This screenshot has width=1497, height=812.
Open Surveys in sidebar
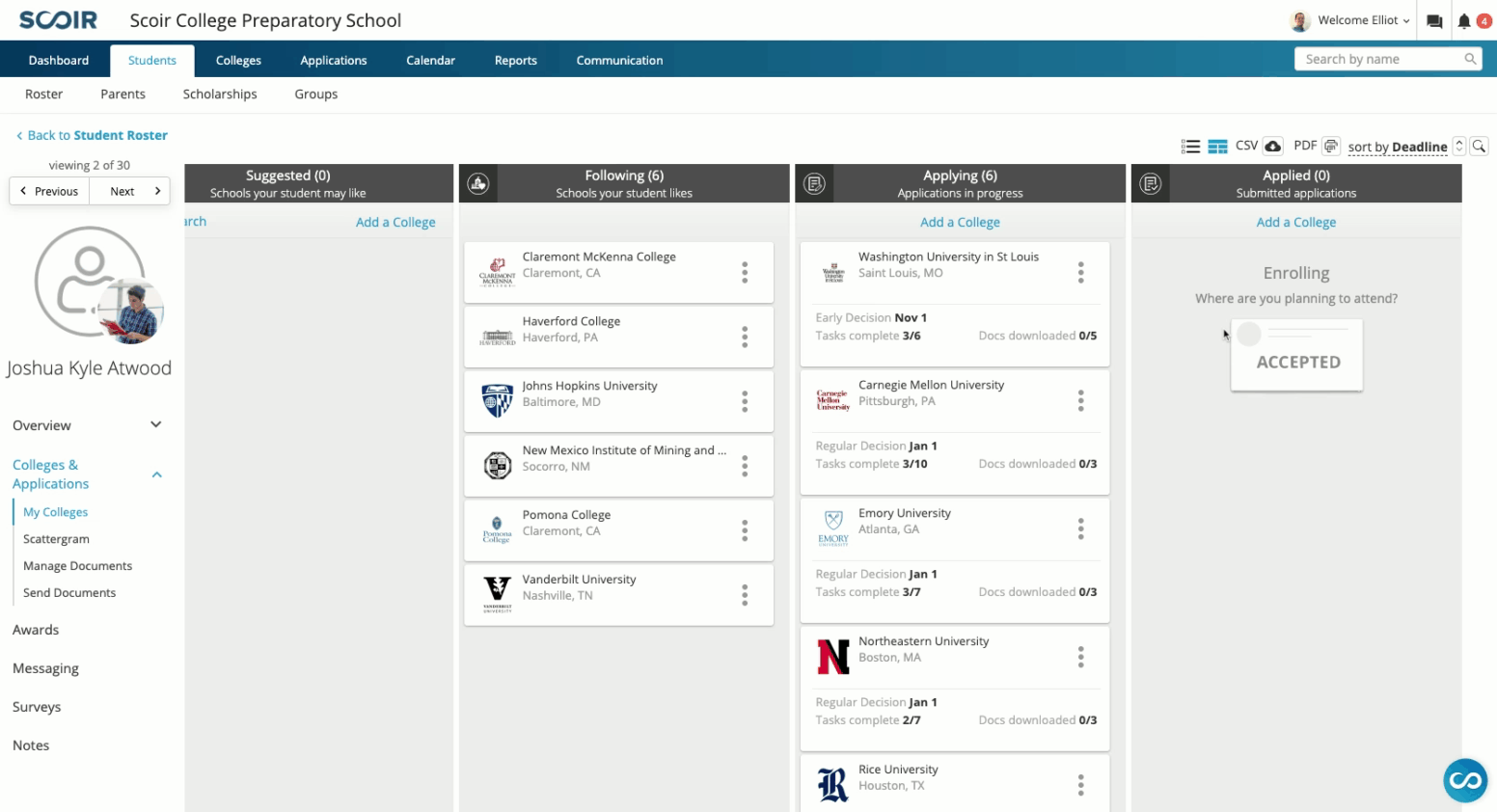[x=37, y=707]
